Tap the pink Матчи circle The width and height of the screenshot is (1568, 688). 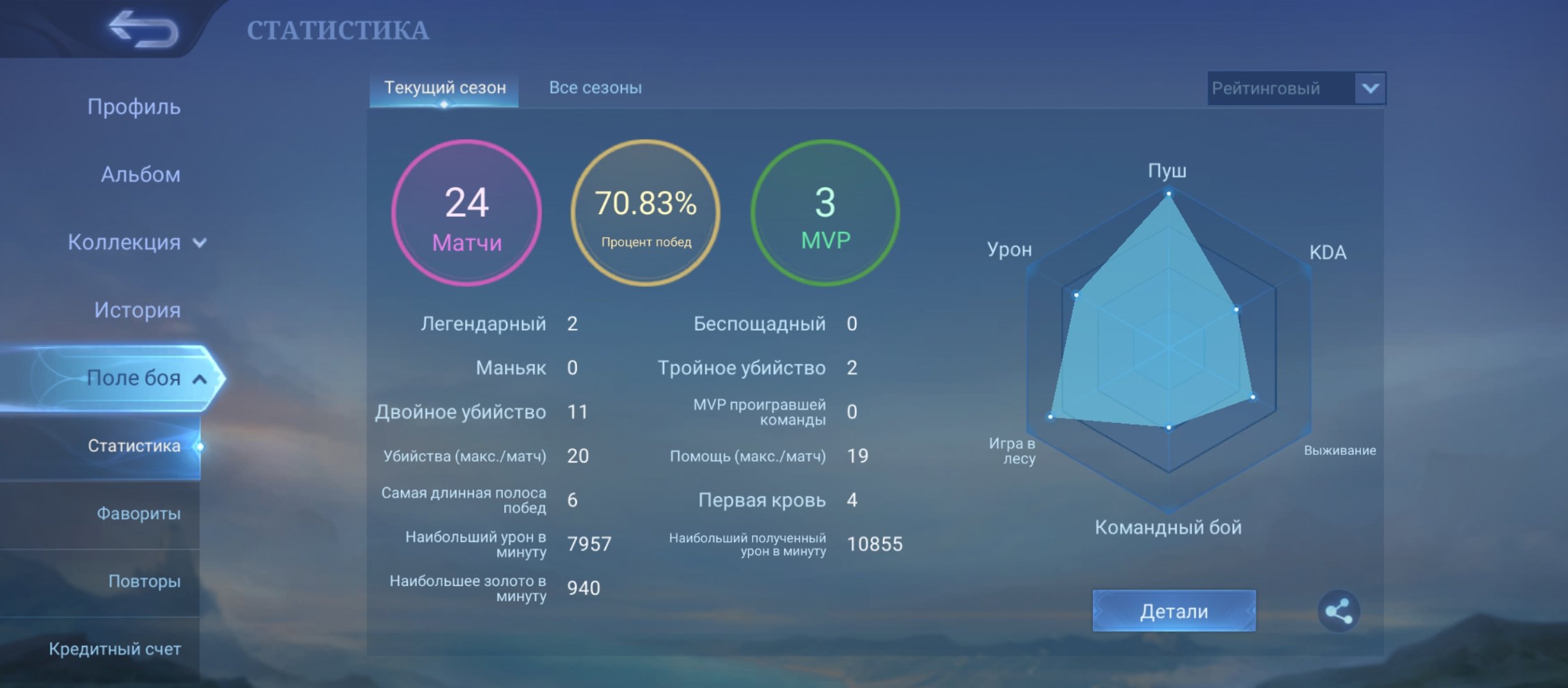click(467, 213)
